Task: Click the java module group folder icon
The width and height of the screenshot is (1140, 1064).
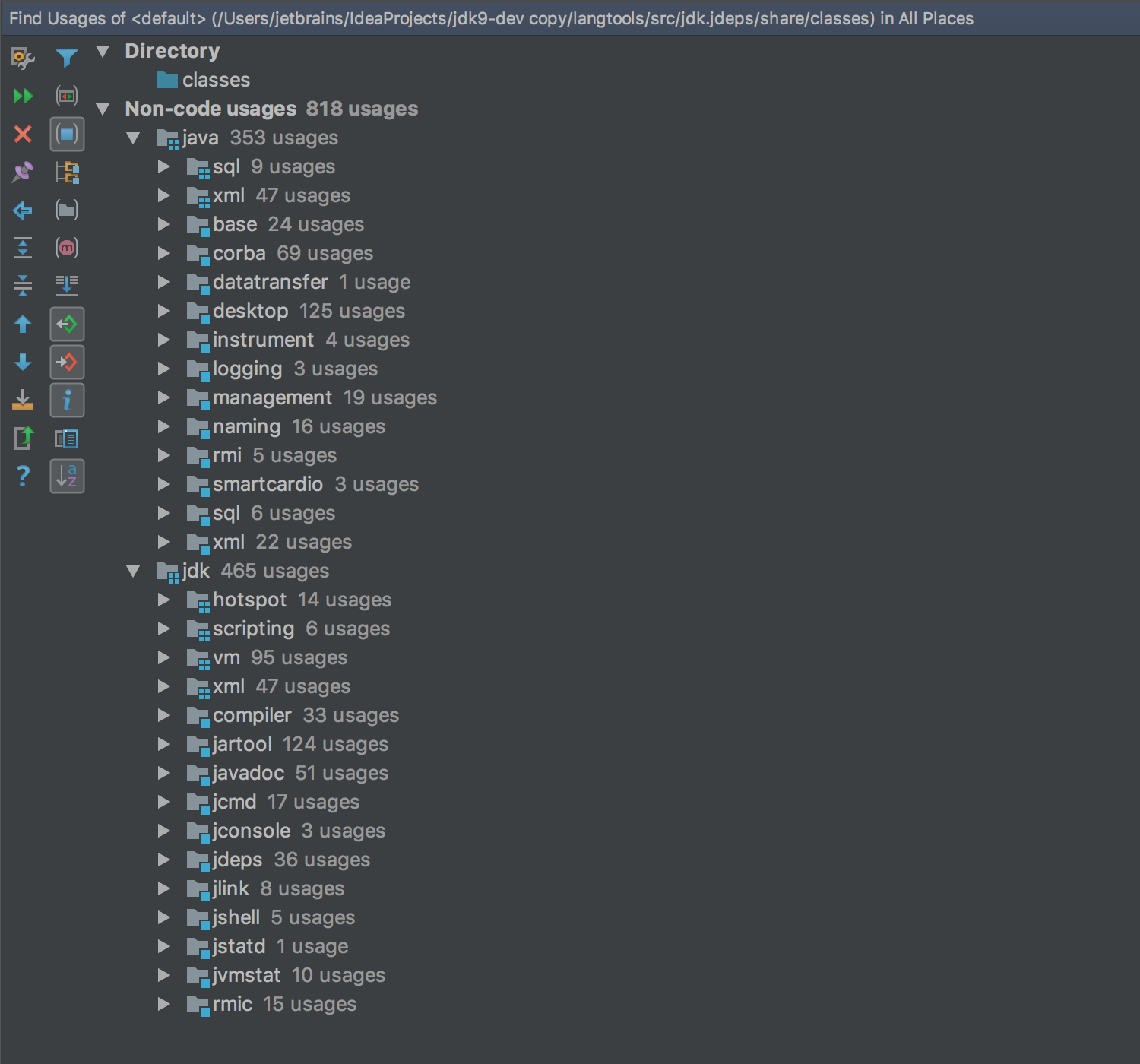Action: point(167,138)
